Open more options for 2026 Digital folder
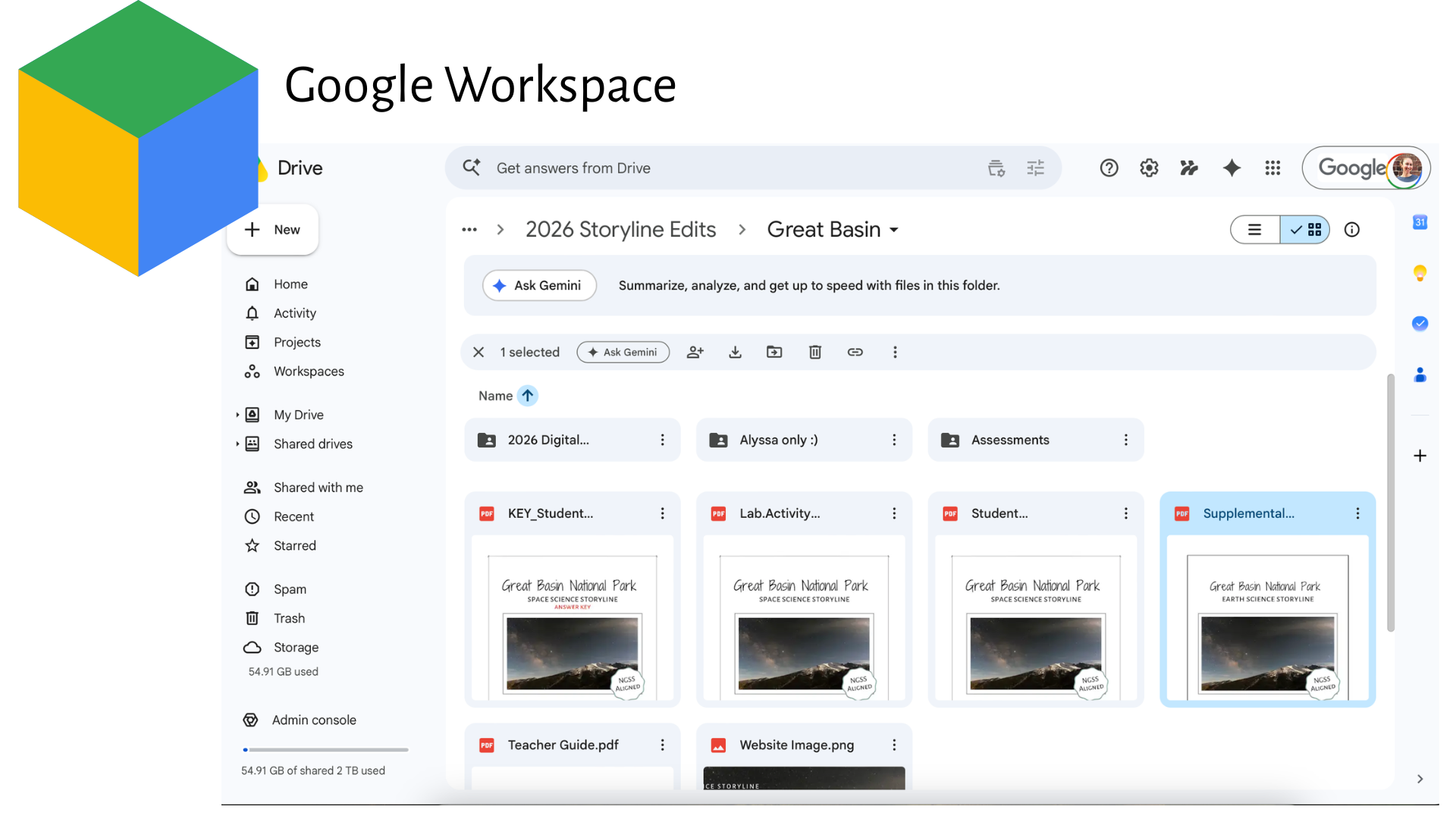The width and height of the screenshot is (1456, 819). [x=663, y=440]
